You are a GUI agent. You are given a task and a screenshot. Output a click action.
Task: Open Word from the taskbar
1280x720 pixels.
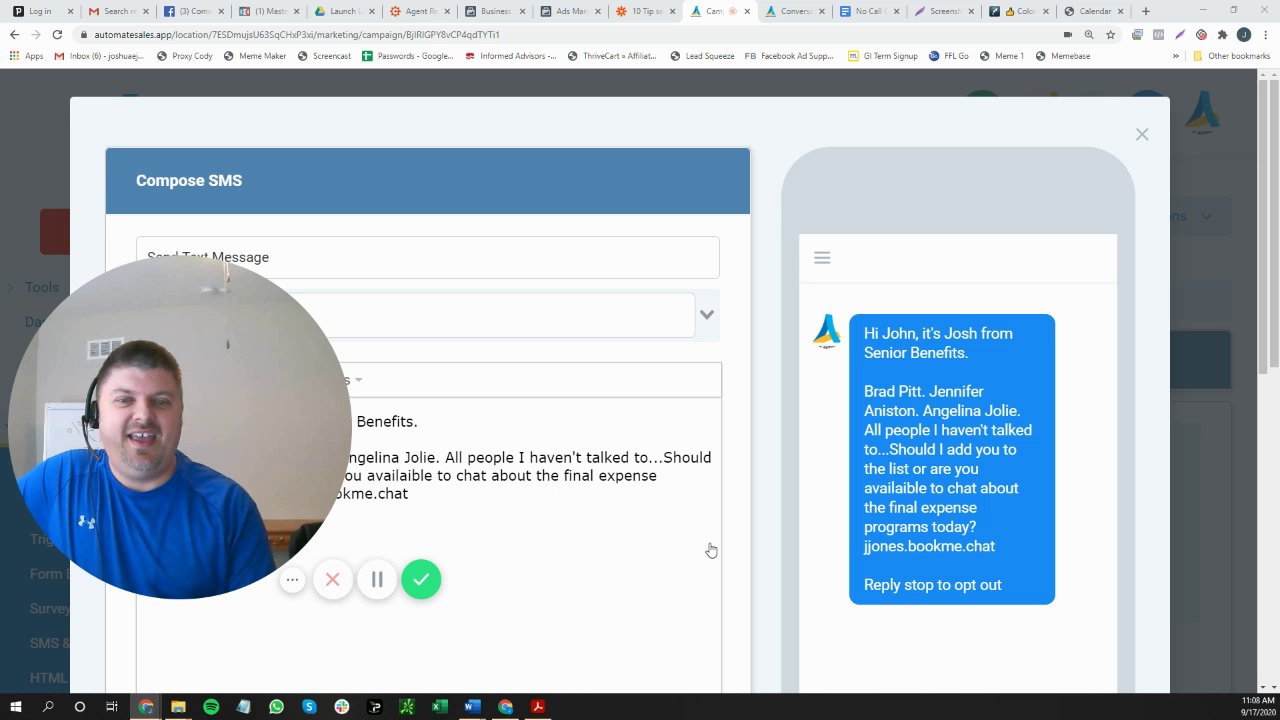click(x=472, y=707)
